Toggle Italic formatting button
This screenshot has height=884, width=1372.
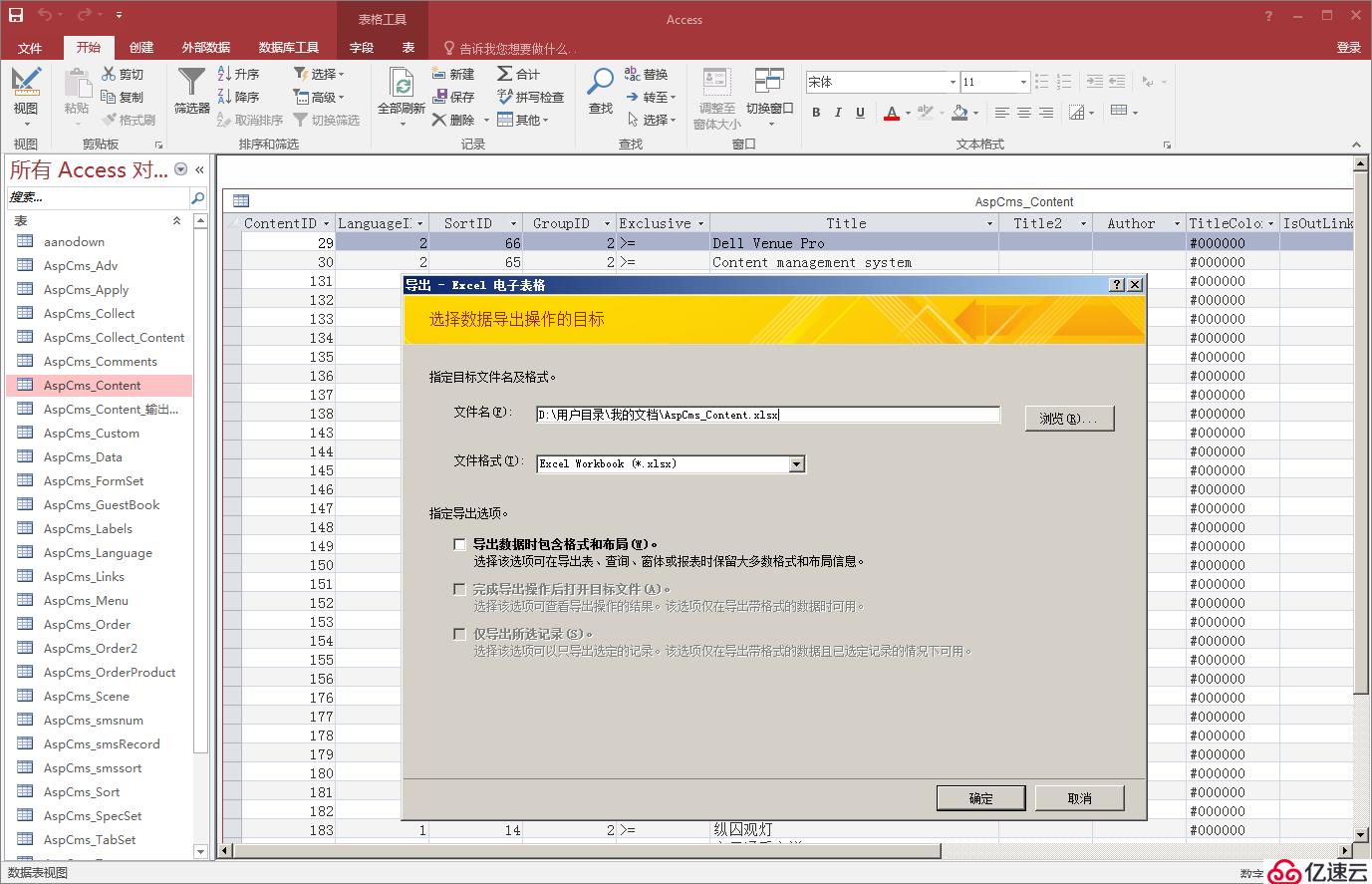[x=838, y=113]
